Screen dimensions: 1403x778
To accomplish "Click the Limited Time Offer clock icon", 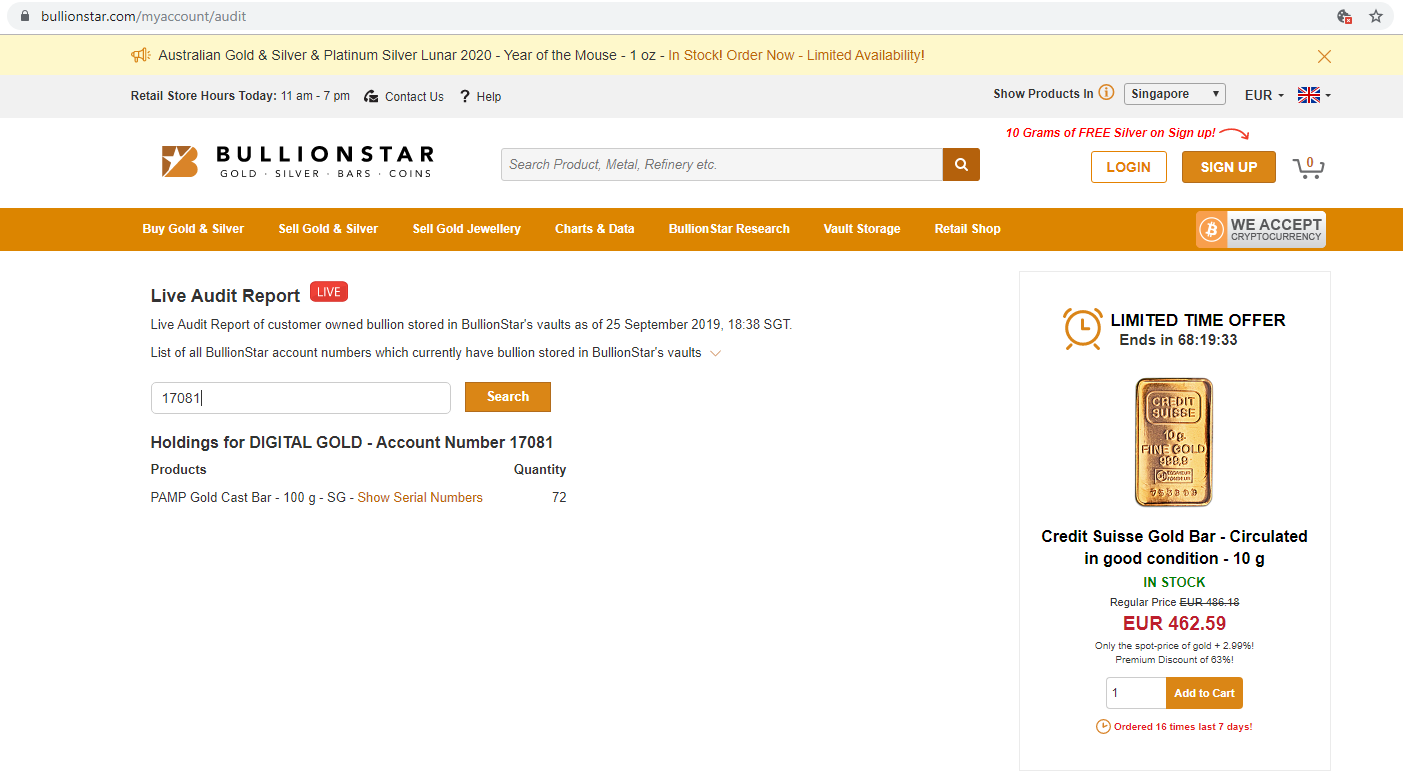I will click(1082, 329).
